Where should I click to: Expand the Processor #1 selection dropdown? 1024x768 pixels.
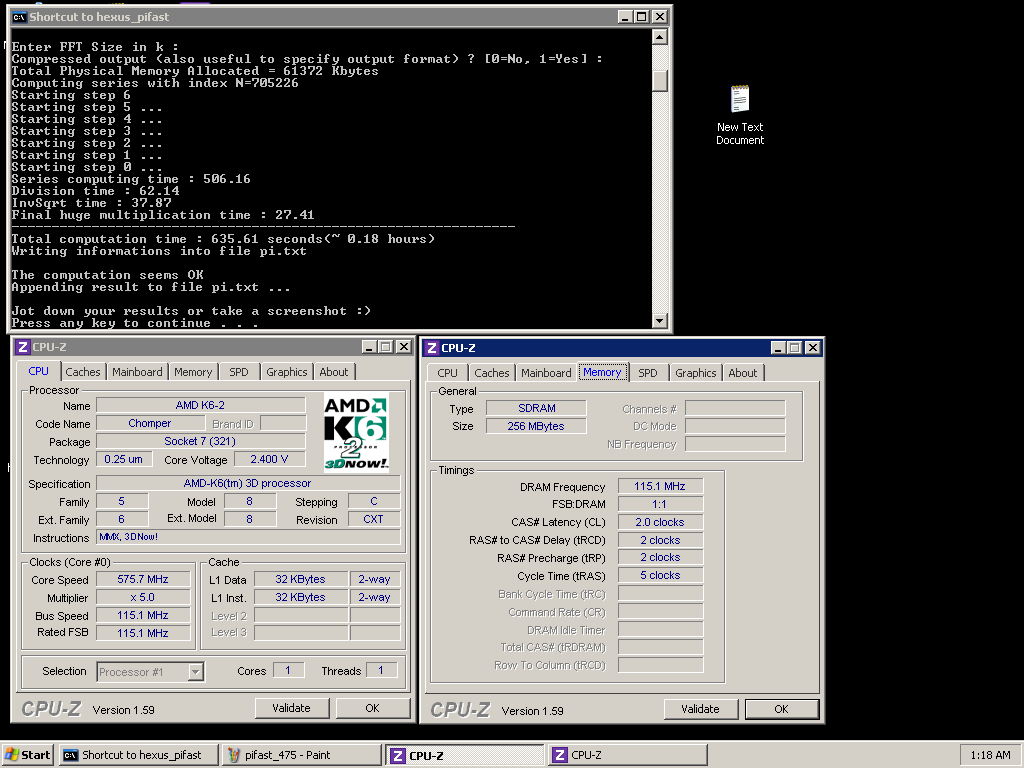[x=195, y=671]
